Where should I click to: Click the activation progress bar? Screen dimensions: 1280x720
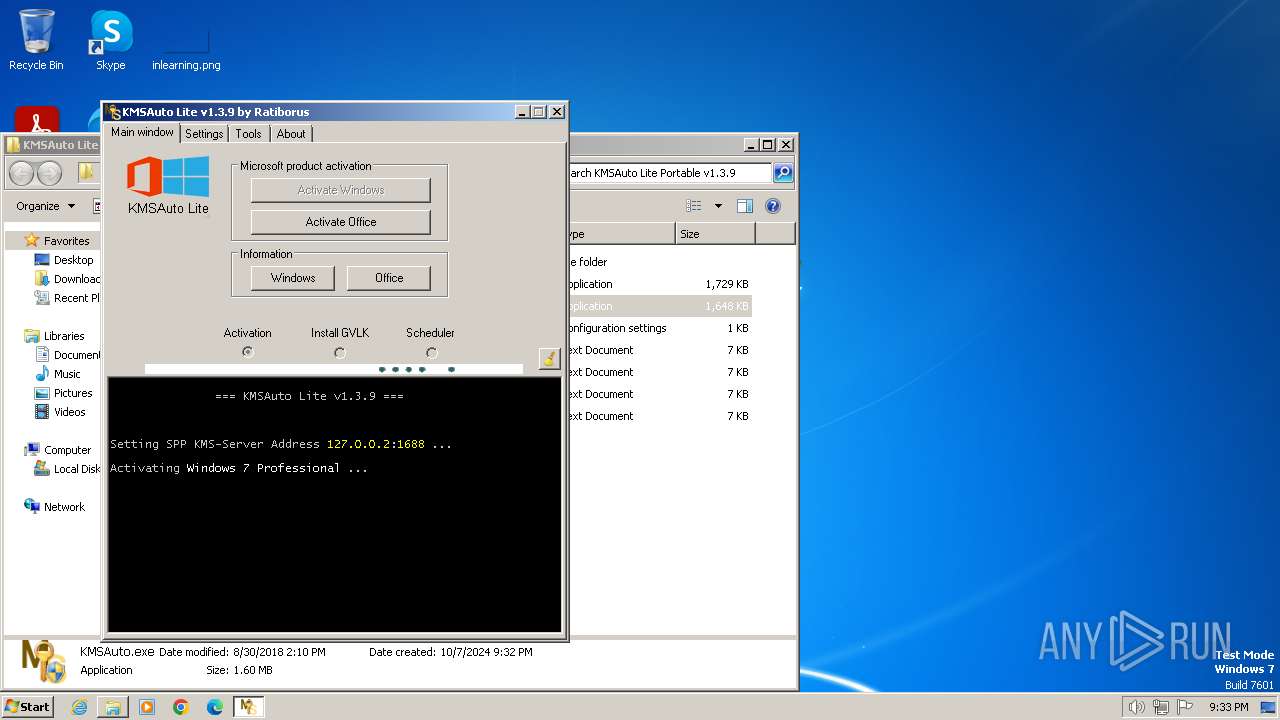point(334,369)
